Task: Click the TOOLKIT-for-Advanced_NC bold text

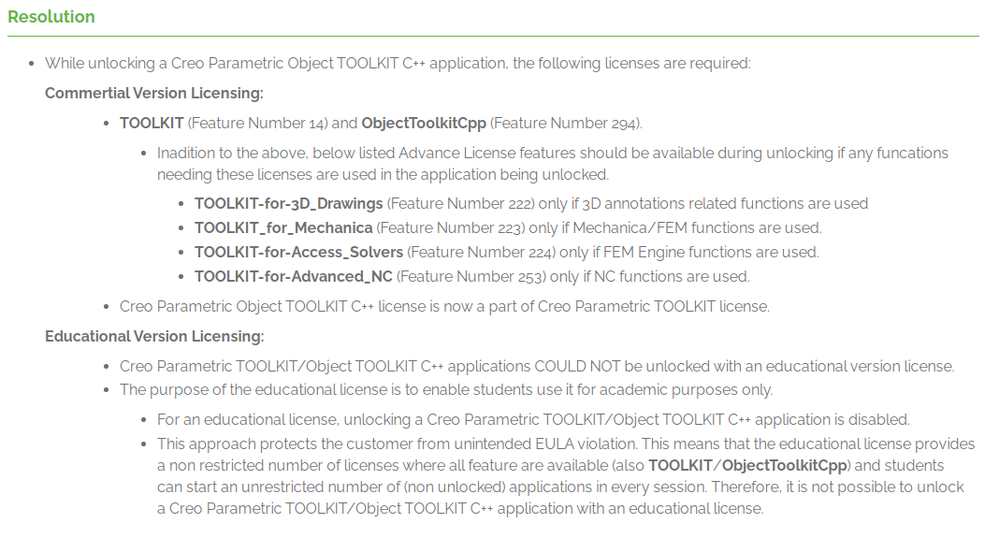Action: point(294,276)
